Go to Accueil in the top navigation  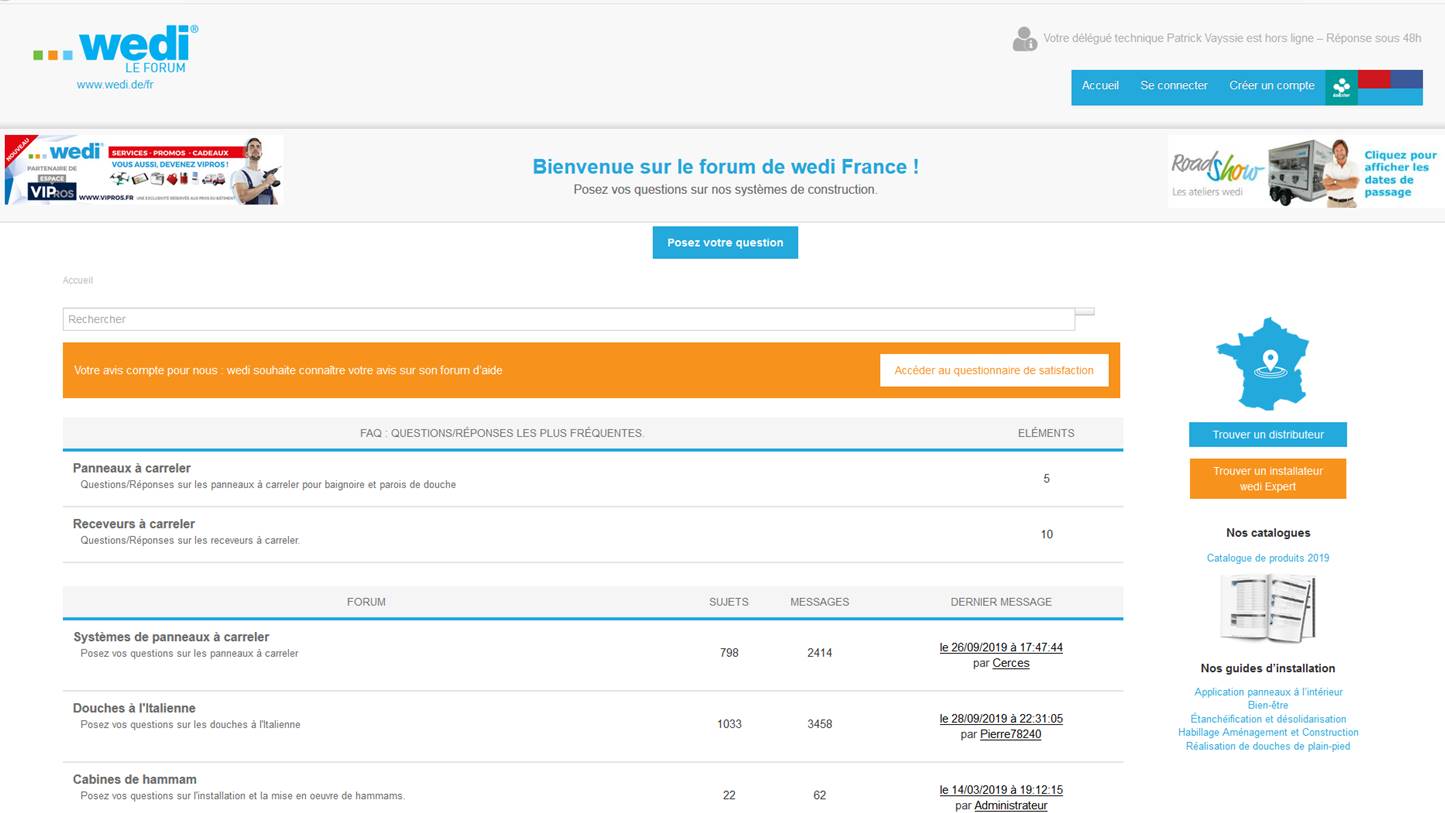[x=1100, y=86]
